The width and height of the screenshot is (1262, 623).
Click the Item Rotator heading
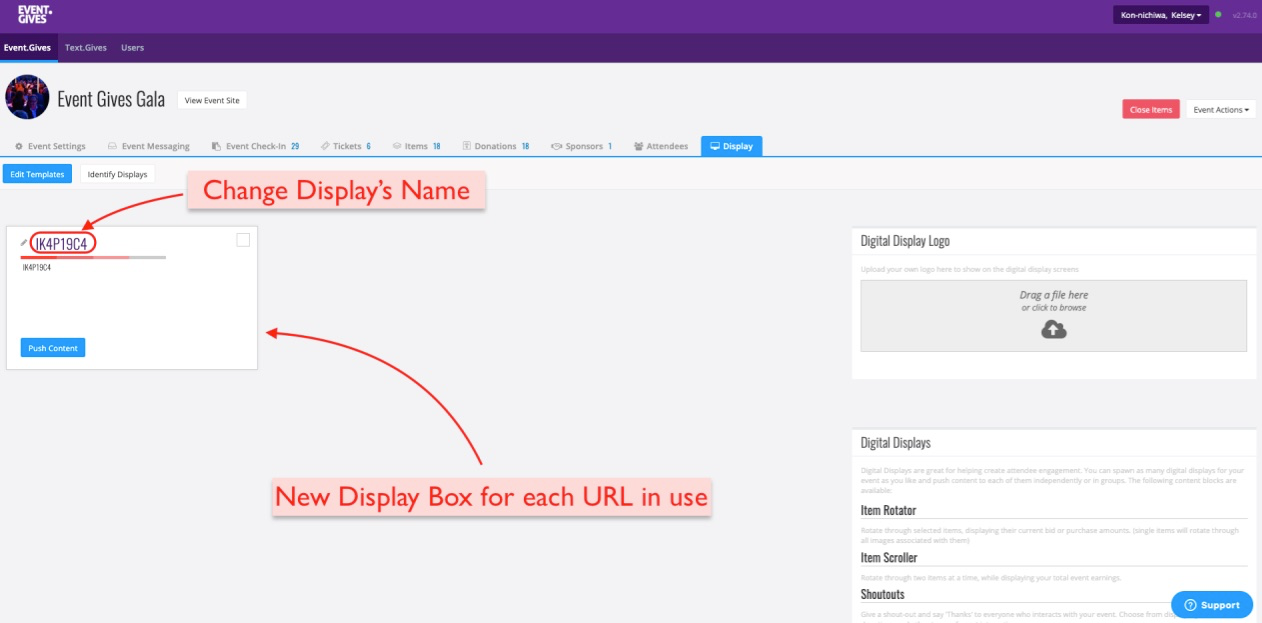(x=888, y=510)
